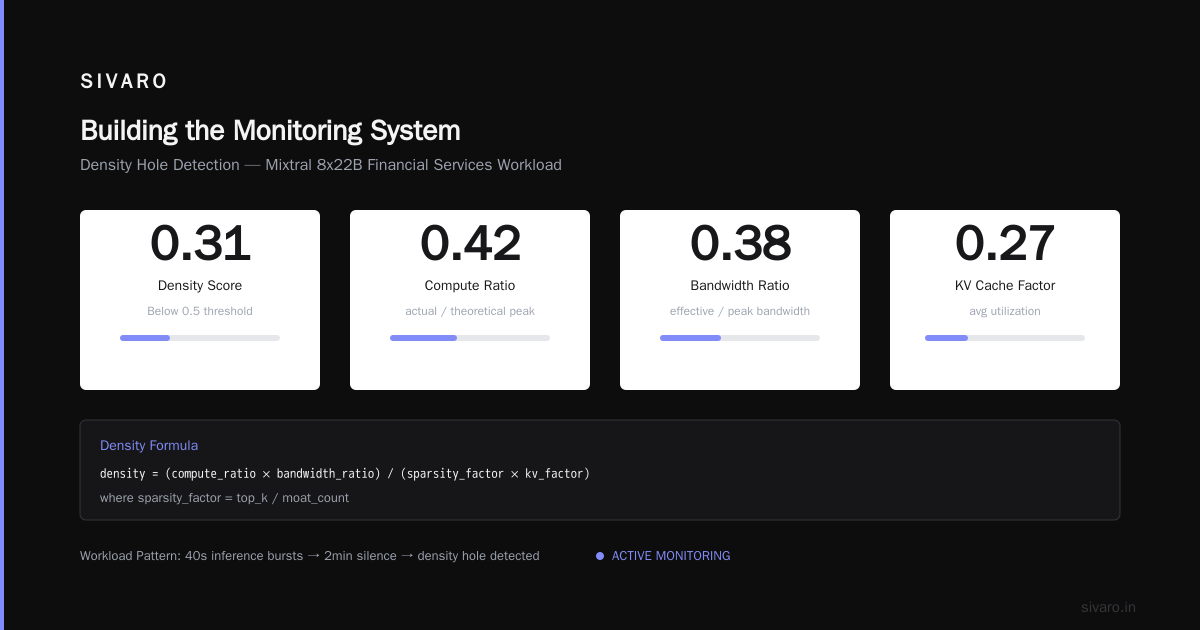Click the 'Below 0.5 threshold' note
Image resolution: width=1200 pixels, height=630 pixels.
pos(200,311)
